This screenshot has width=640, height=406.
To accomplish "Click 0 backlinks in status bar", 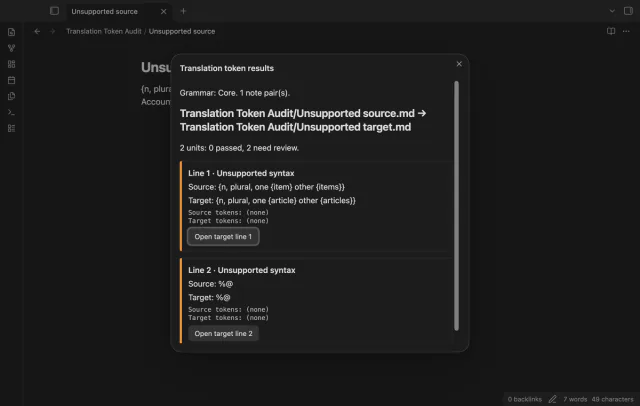I will 524,399.
